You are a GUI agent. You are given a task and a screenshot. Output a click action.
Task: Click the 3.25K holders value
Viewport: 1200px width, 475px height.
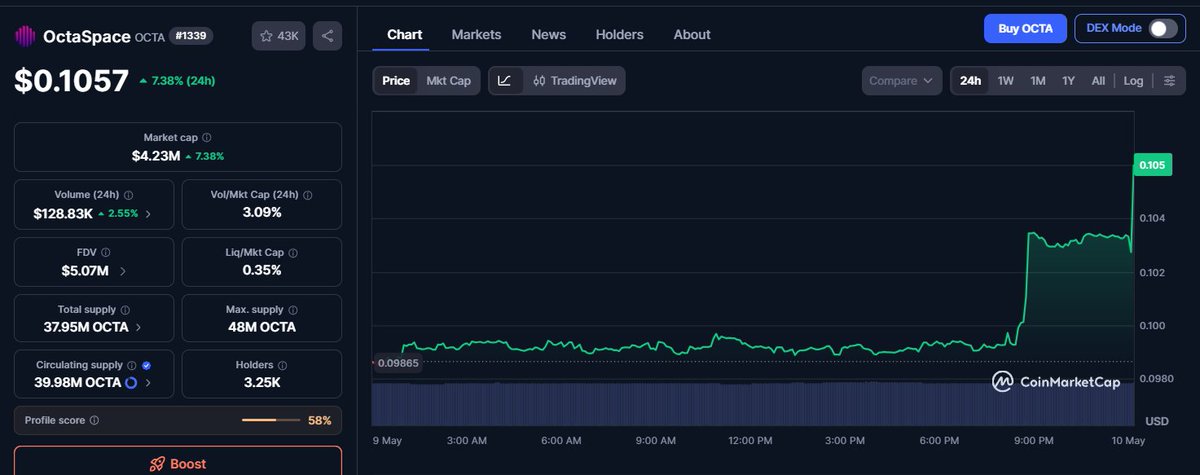click(262, 383)
